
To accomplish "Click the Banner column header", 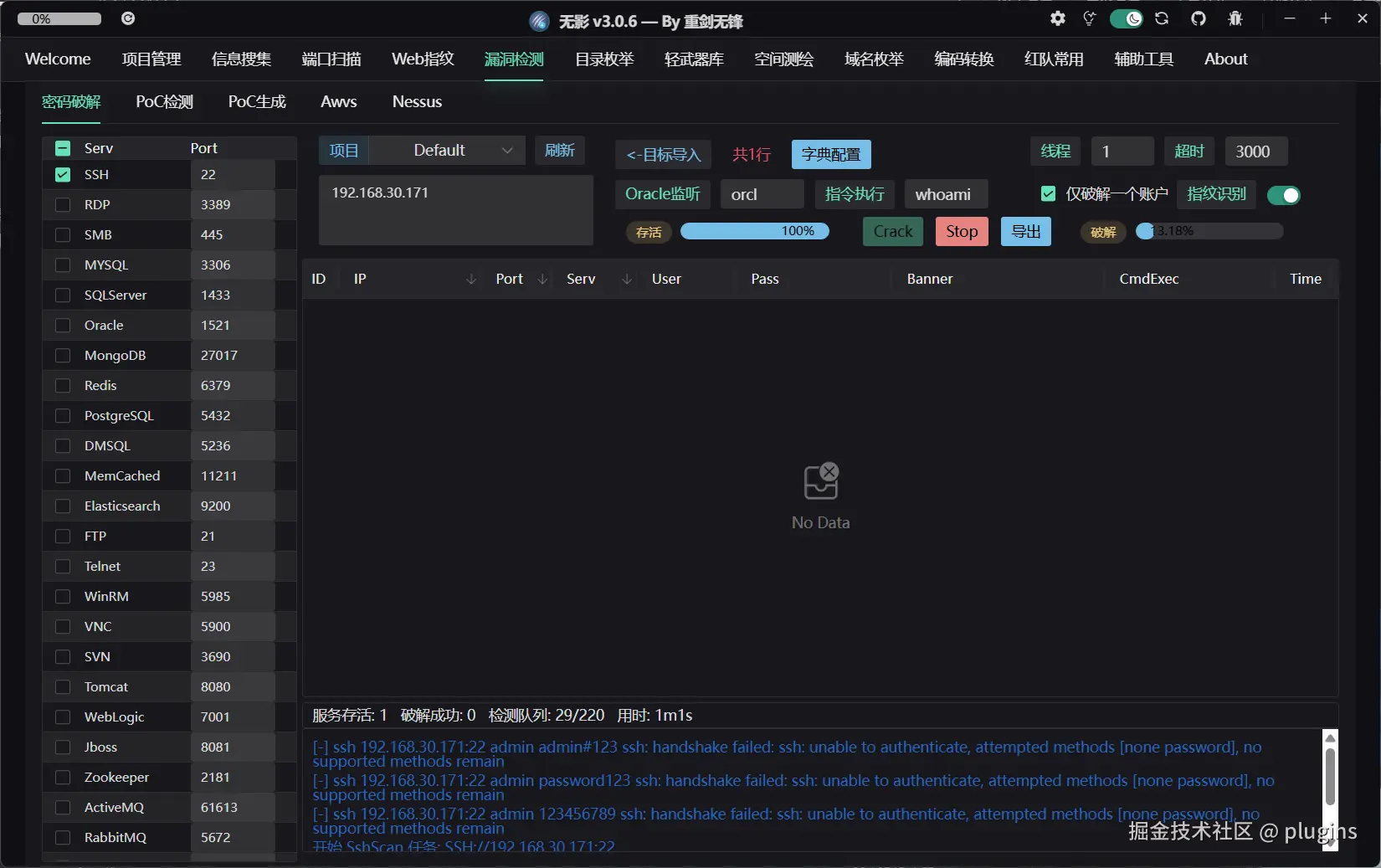I will coord(930,280).
